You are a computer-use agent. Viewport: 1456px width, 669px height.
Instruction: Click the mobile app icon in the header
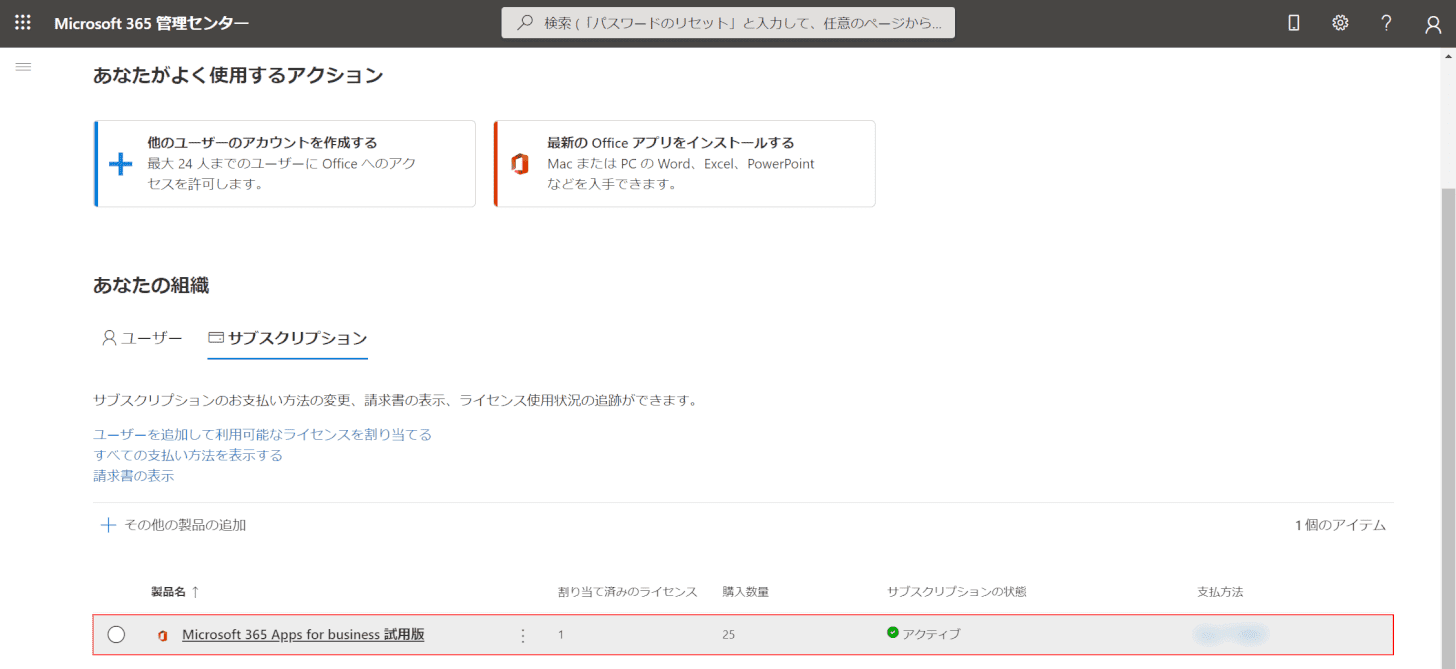point(1293,23)
